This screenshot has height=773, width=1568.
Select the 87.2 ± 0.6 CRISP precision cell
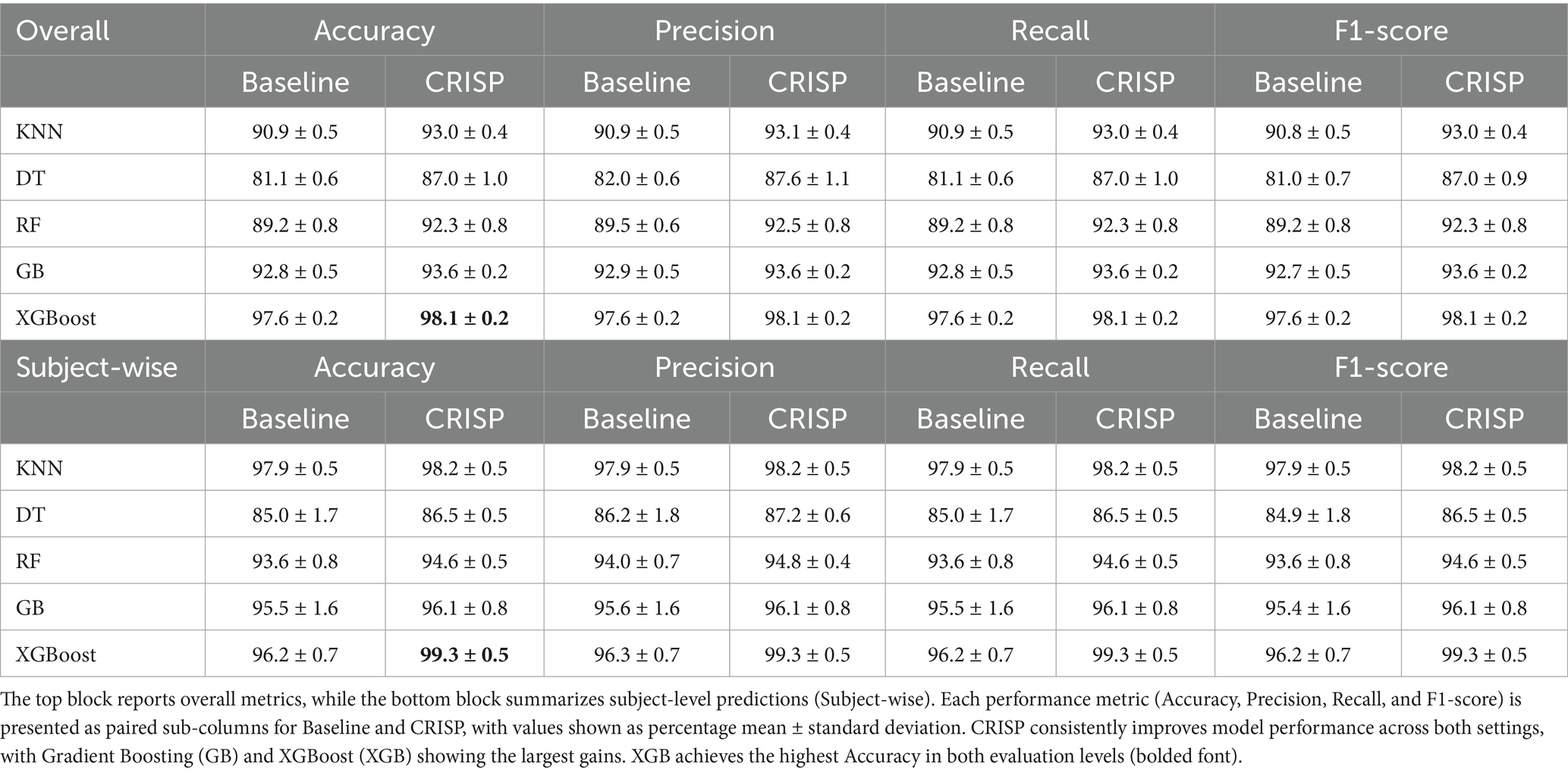[x=807, y=515]
